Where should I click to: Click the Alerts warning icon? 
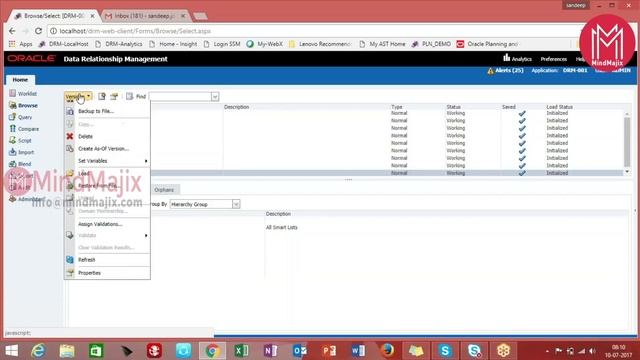(490, 71)
